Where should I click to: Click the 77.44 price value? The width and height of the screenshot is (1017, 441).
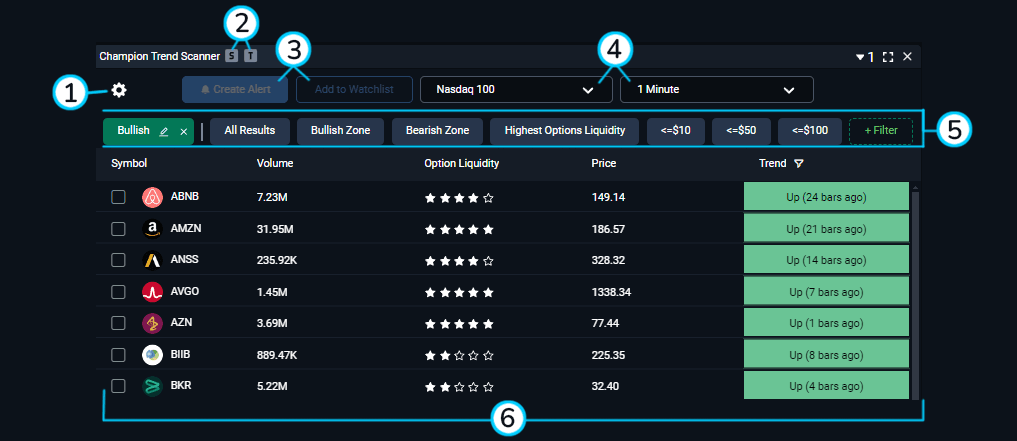pyautogui.click(x=605, y=323)
